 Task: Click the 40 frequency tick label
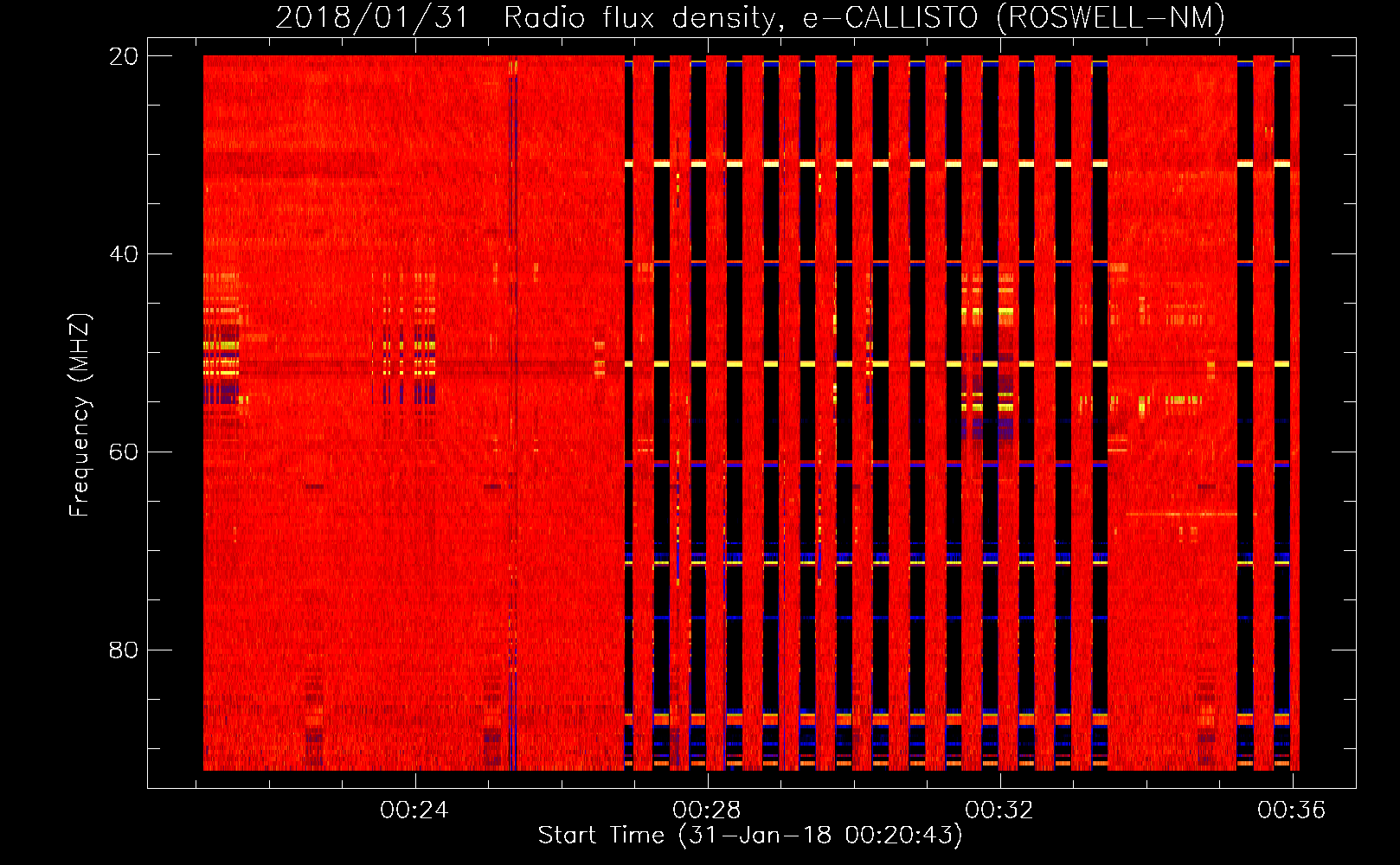(124, 254)
